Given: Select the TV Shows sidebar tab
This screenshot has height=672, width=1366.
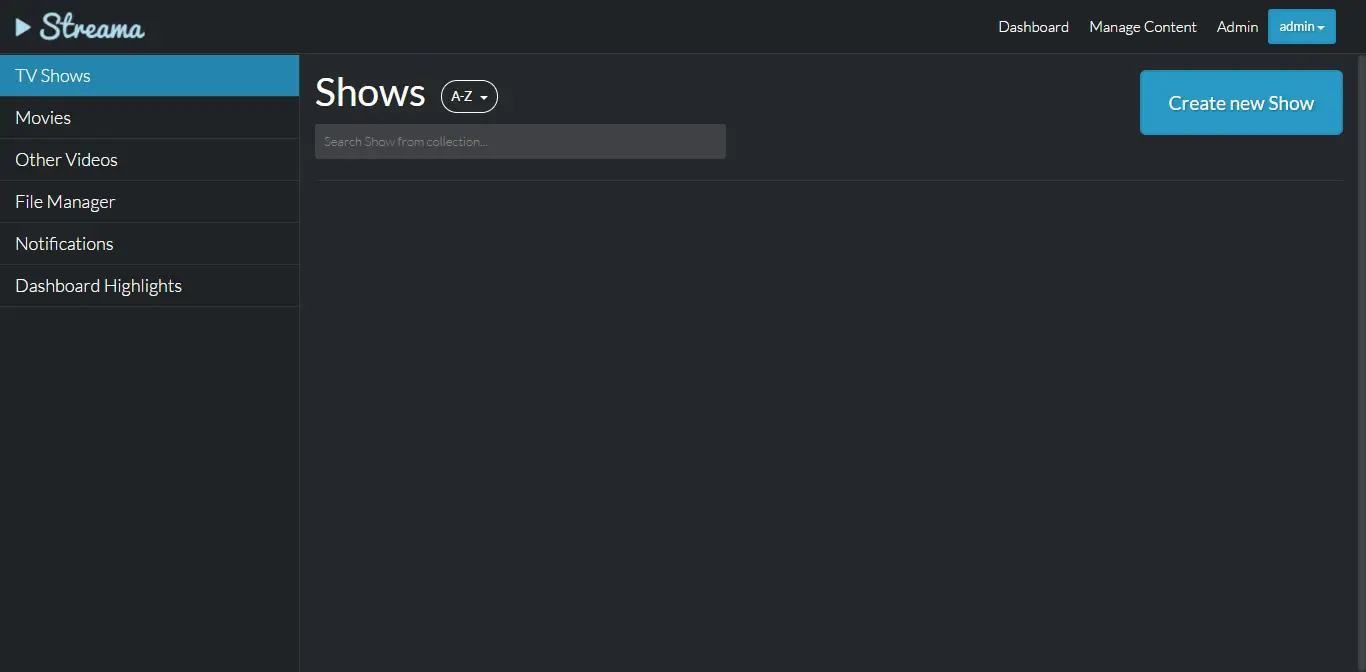Looking at the screenshot, I should 149,76.
